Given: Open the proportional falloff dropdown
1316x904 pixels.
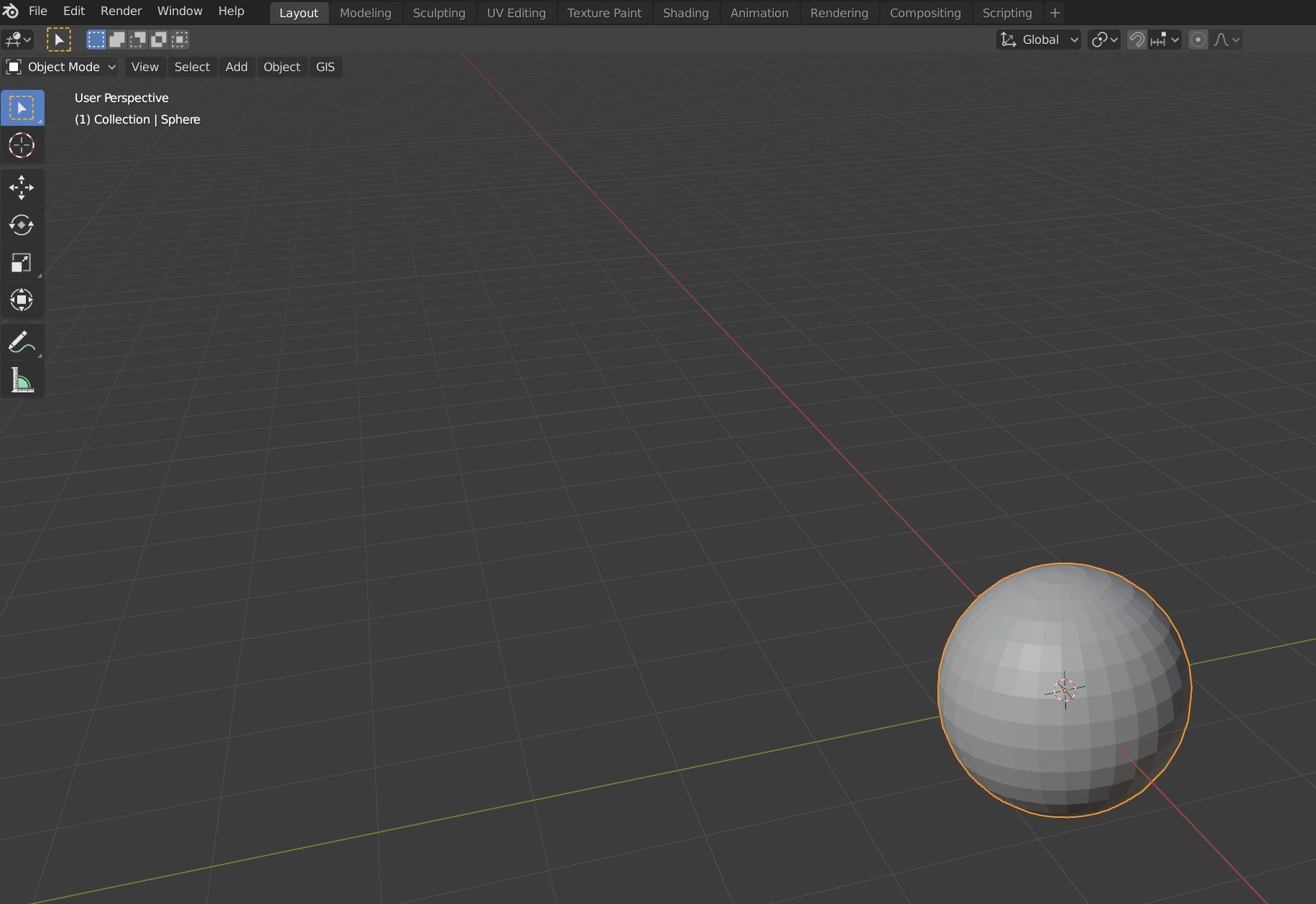Looking at the screenshot, I should click(x=1226, y=40).
